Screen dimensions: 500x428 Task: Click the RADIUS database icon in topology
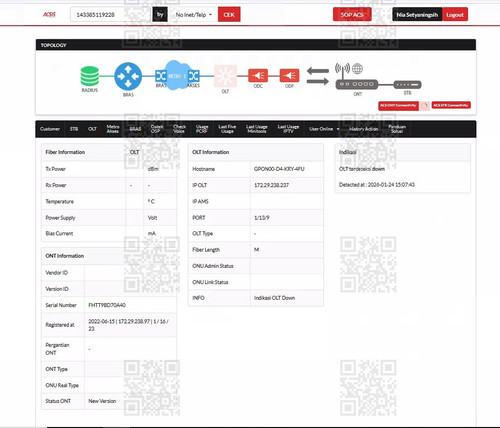(x=90, y=76)
